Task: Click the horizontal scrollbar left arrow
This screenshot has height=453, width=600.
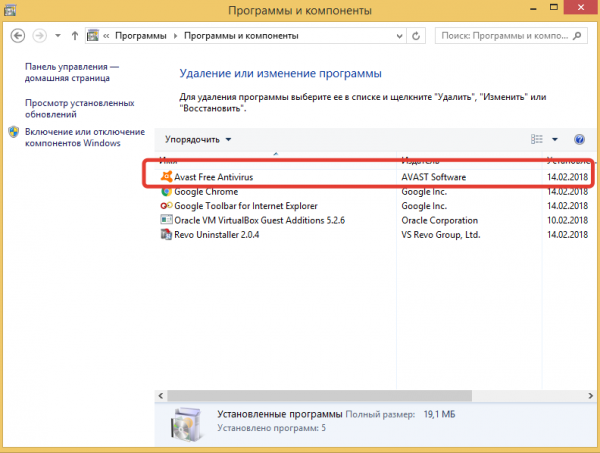Action: pyautogui.click(x=161, y=396)
